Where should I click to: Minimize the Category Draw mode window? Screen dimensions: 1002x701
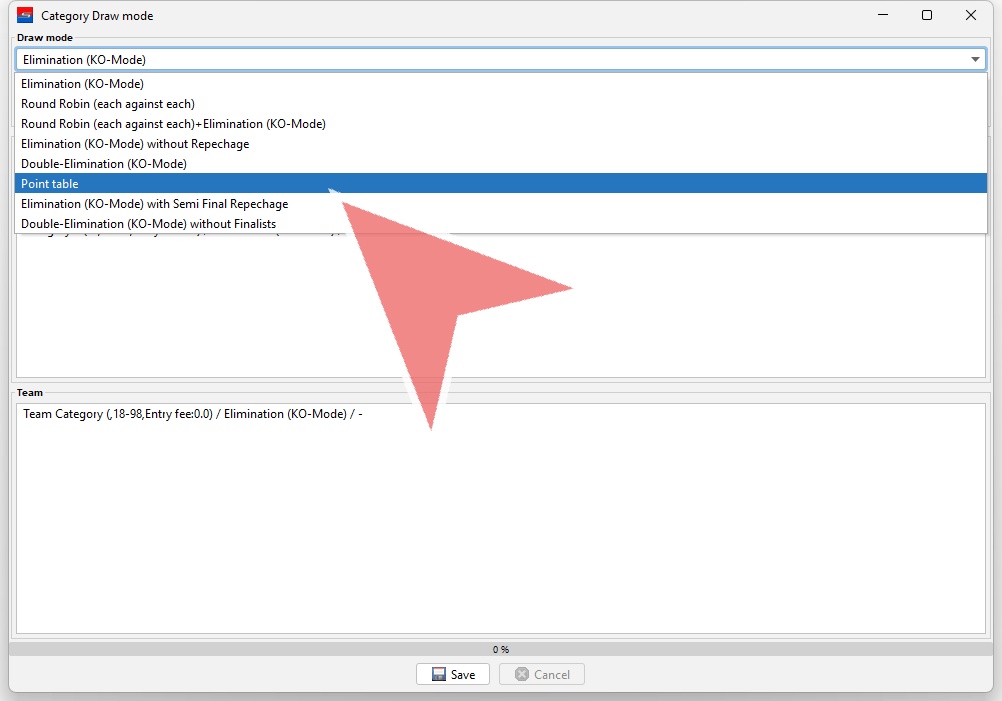[882, 16]
